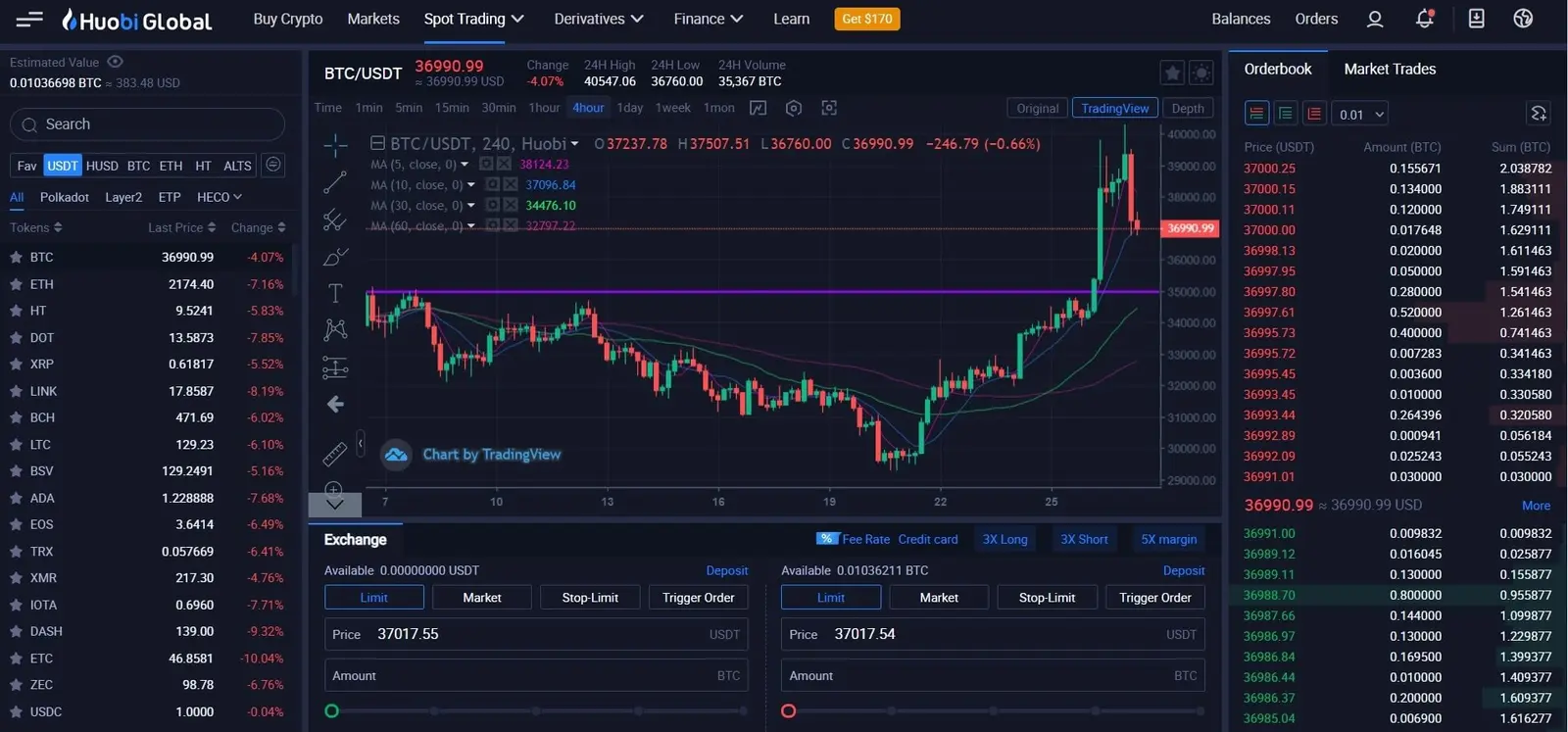This screenshot has width=1568, height=732.
Task: Select the text annotation tool
Action: point(335,293)
